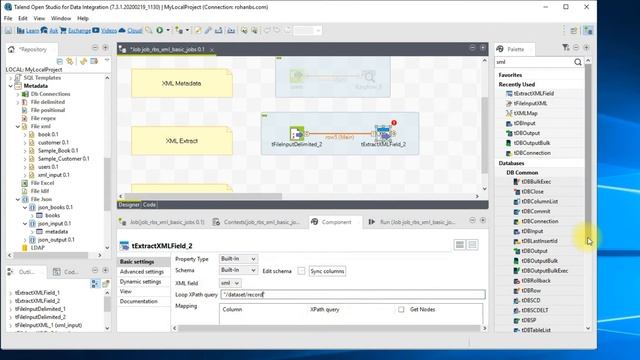
Task: Collapse the Metadata tree node
Action: (x=11, y=86)
